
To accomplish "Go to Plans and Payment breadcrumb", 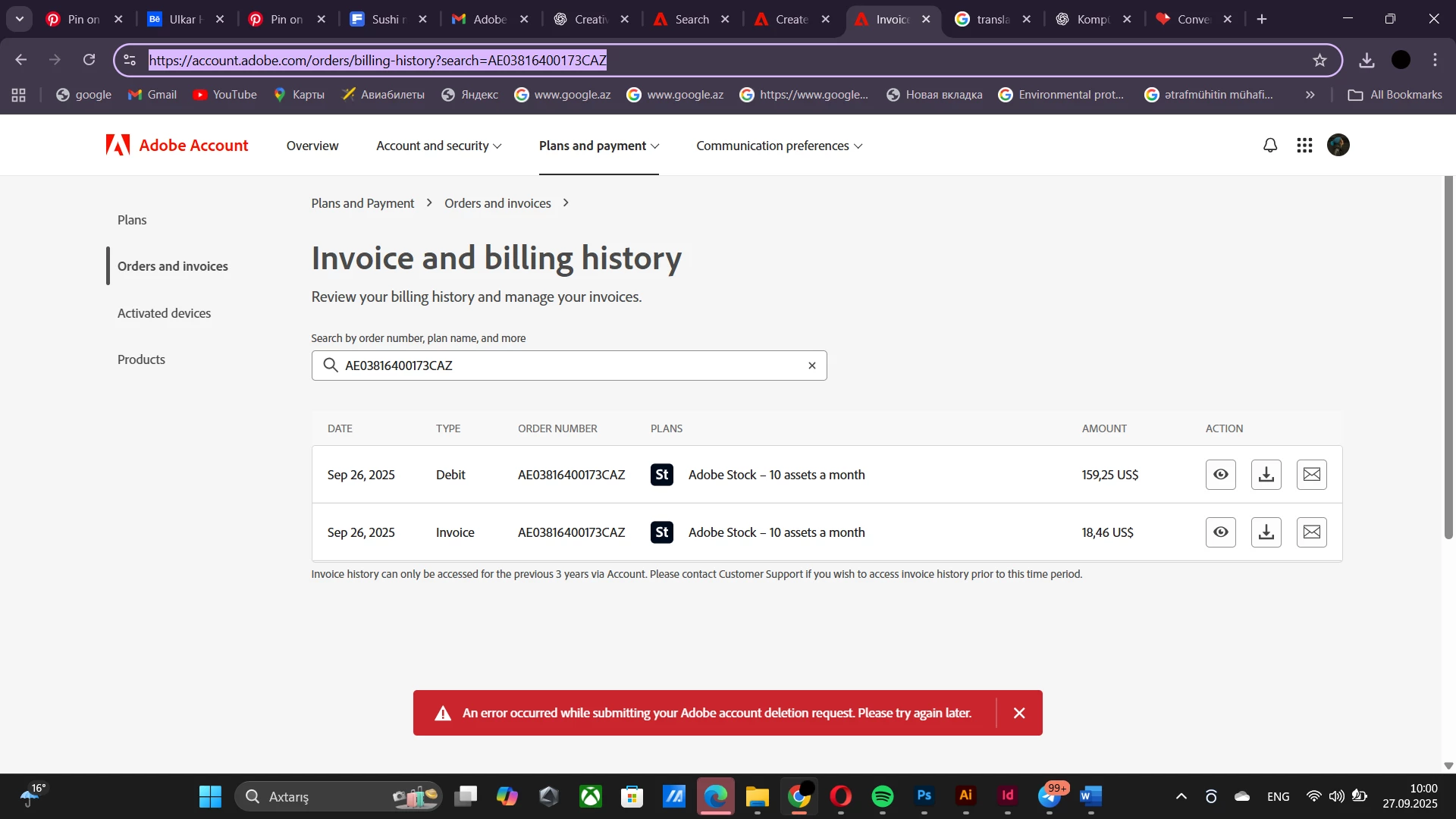I will point(362,203).
